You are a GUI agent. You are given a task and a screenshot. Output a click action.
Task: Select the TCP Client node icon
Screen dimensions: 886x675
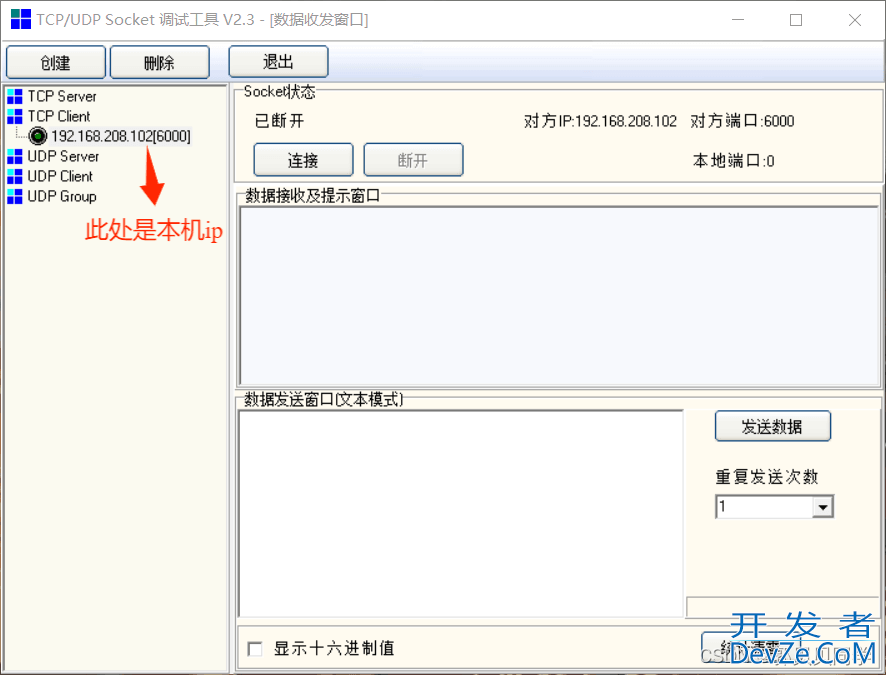pyautogui.click(x=15, y=116)
